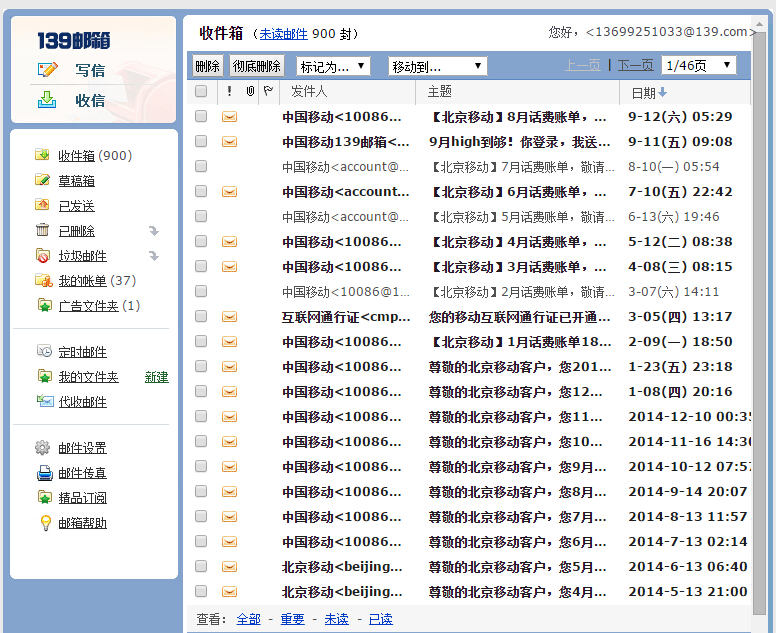
Task: Check the box for 2014-12-10 email
Action: [x=201, y=416]
